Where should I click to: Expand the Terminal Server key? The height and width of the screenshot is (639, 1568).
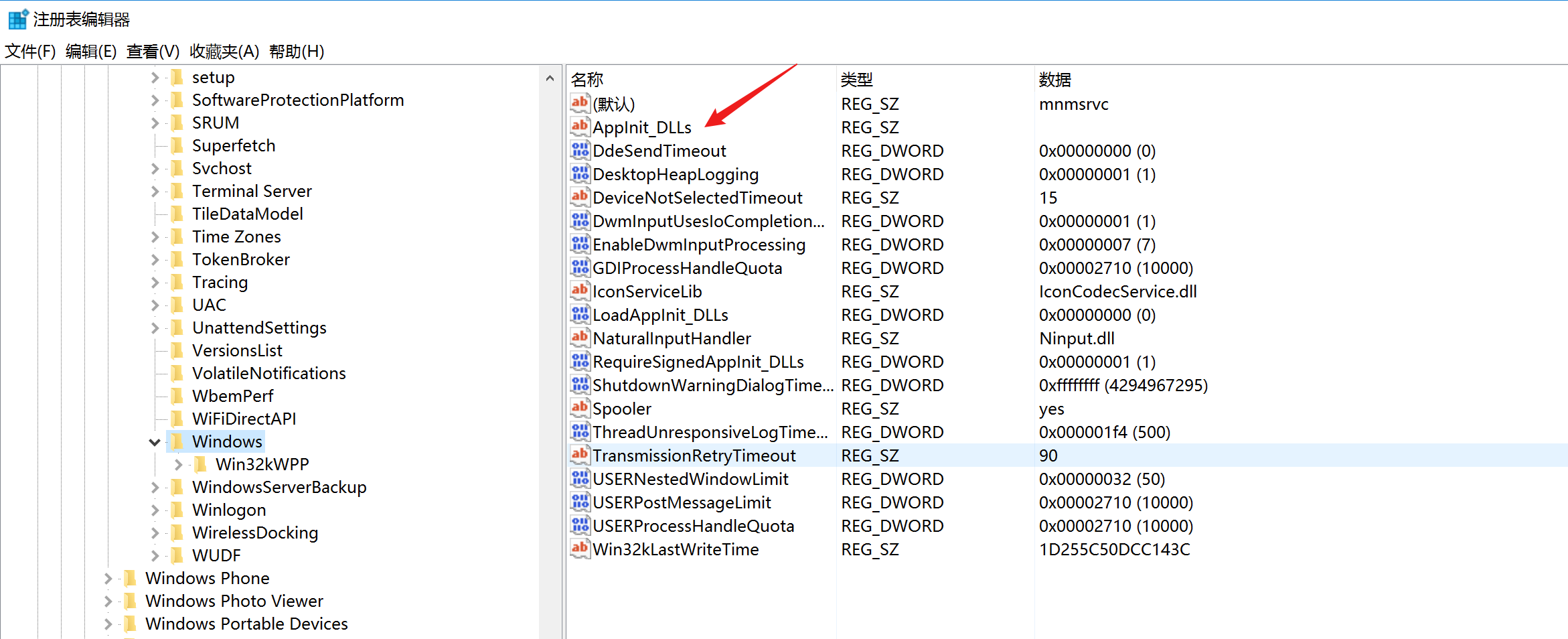pos(155,192)
